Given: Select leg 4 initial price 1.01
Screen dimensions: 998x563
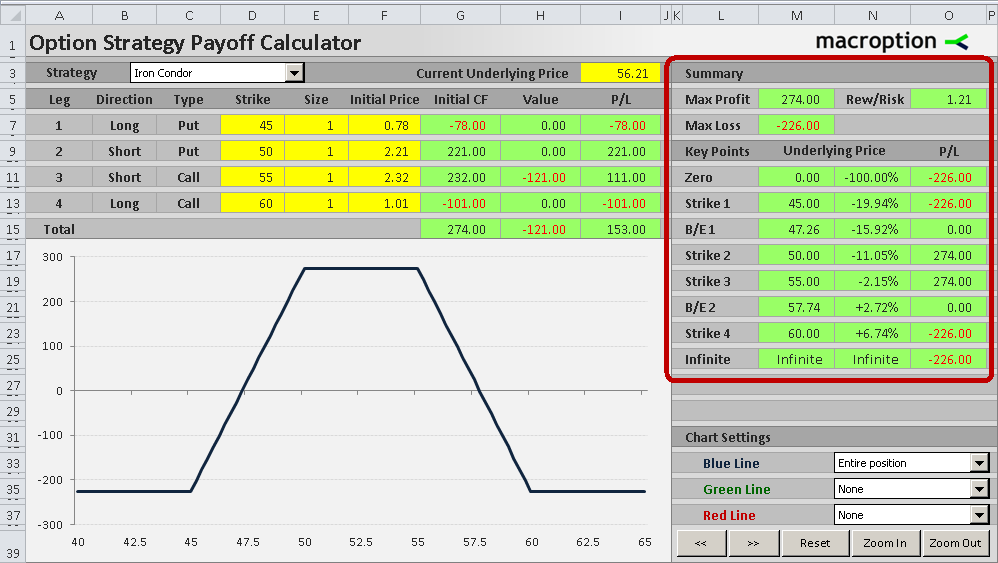Looking at the screenshot, I should [384, 204].
